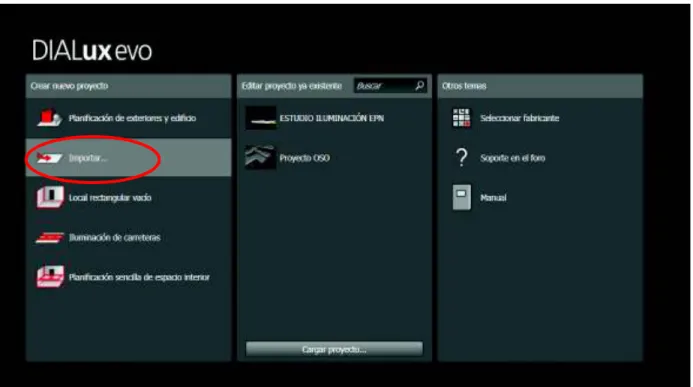Screen dimensions: 693x387
Task: Click the question mark forum support icon
Action: pos(461,157)
